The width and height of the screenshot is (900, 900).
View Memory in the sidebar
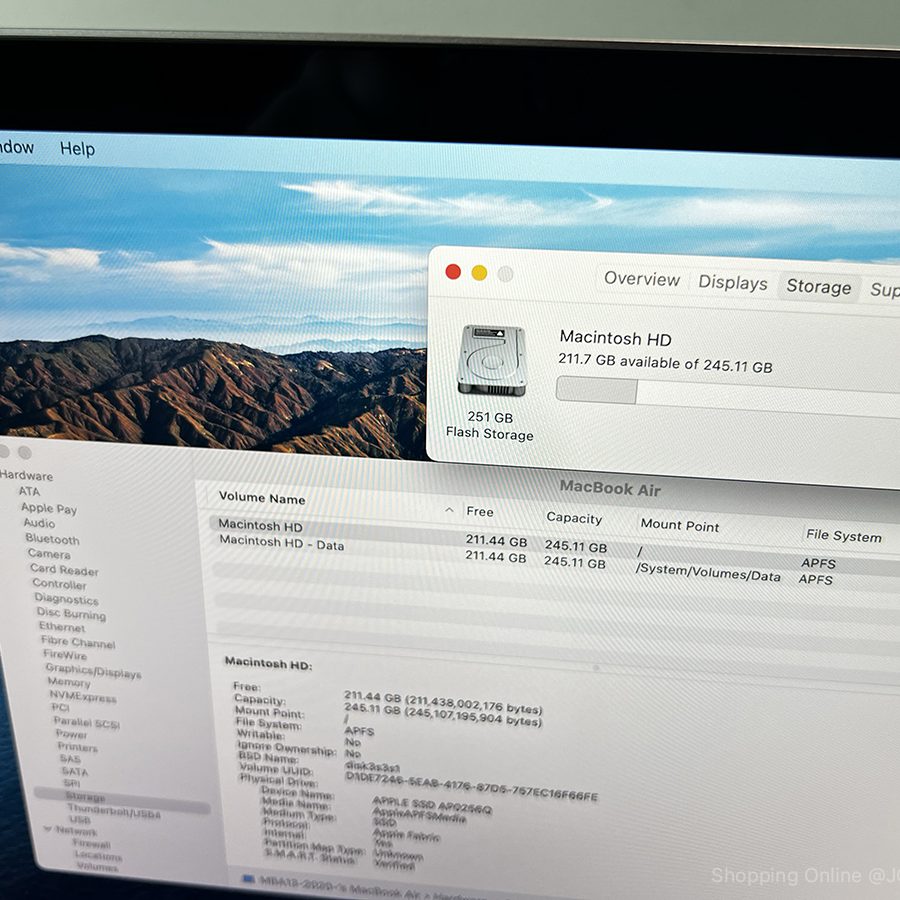coord(69,682)
